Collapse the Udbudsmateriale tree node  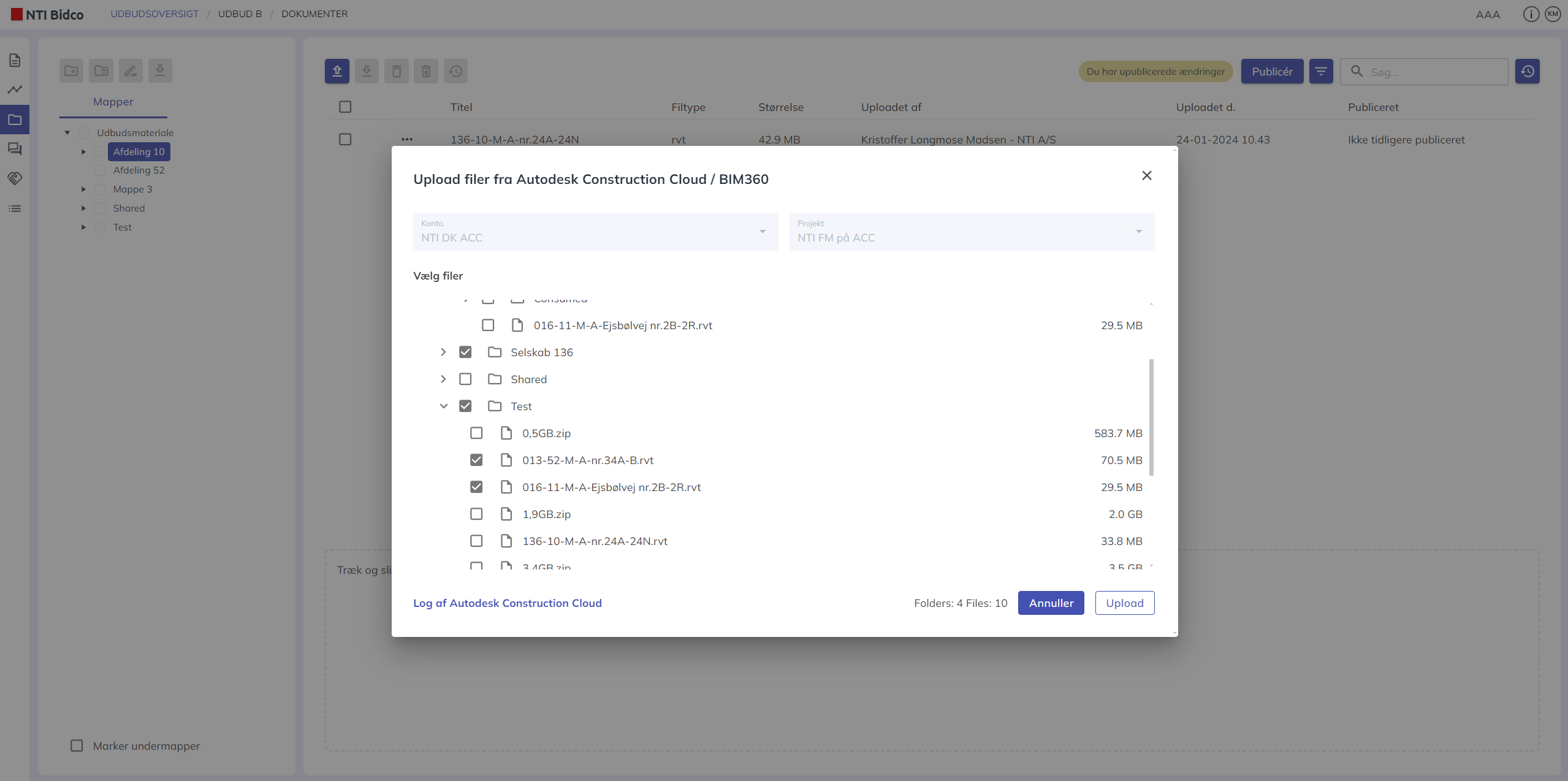click(67, 132)
